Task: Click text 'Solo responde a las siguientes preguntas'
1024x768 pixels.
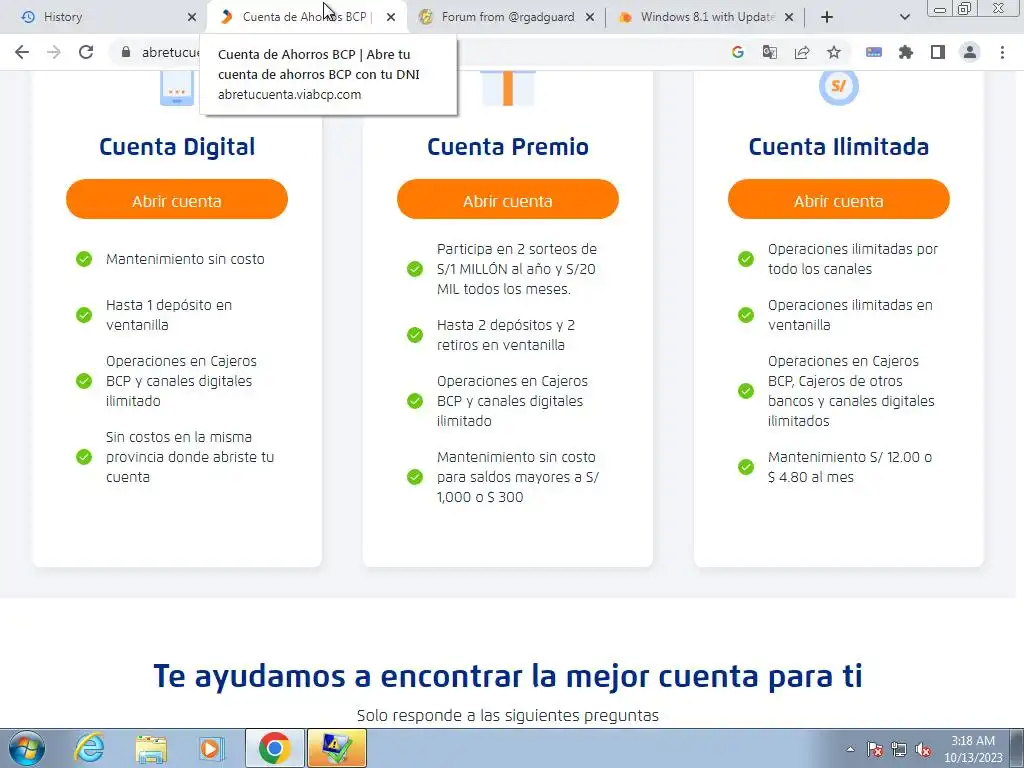Action: 507,716
